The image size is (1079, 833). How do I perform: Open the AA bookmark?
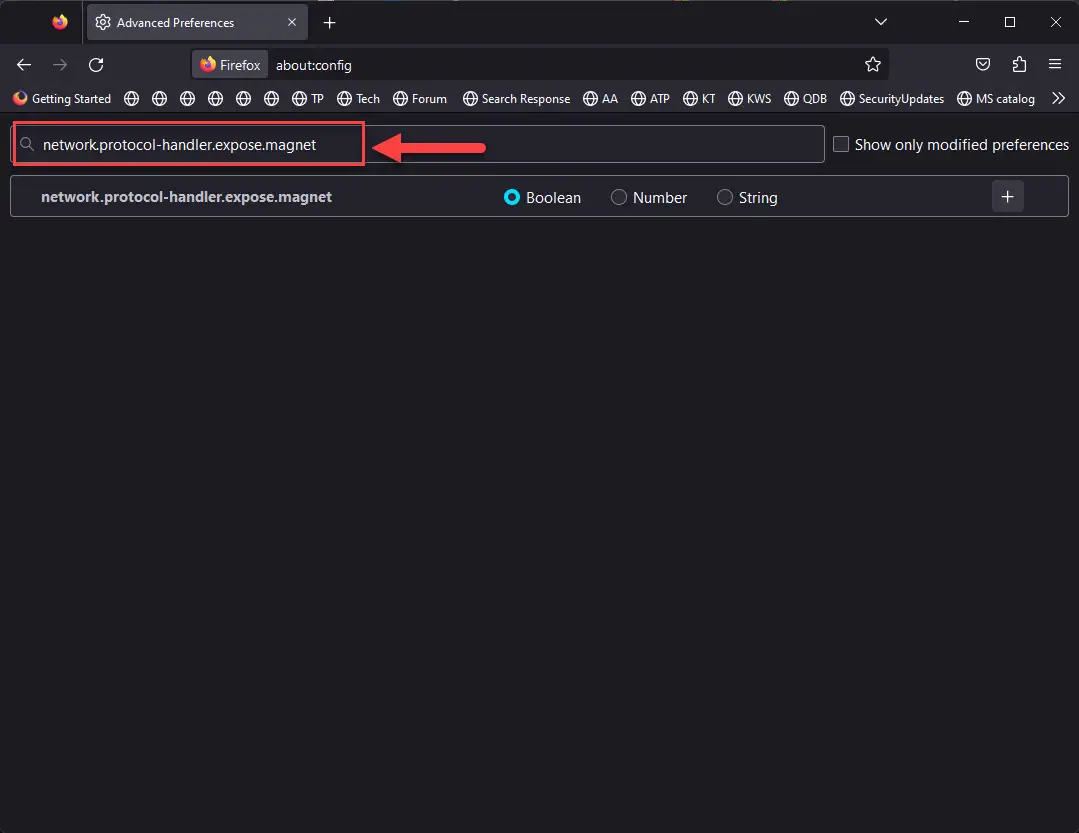(x=600, y=98)
